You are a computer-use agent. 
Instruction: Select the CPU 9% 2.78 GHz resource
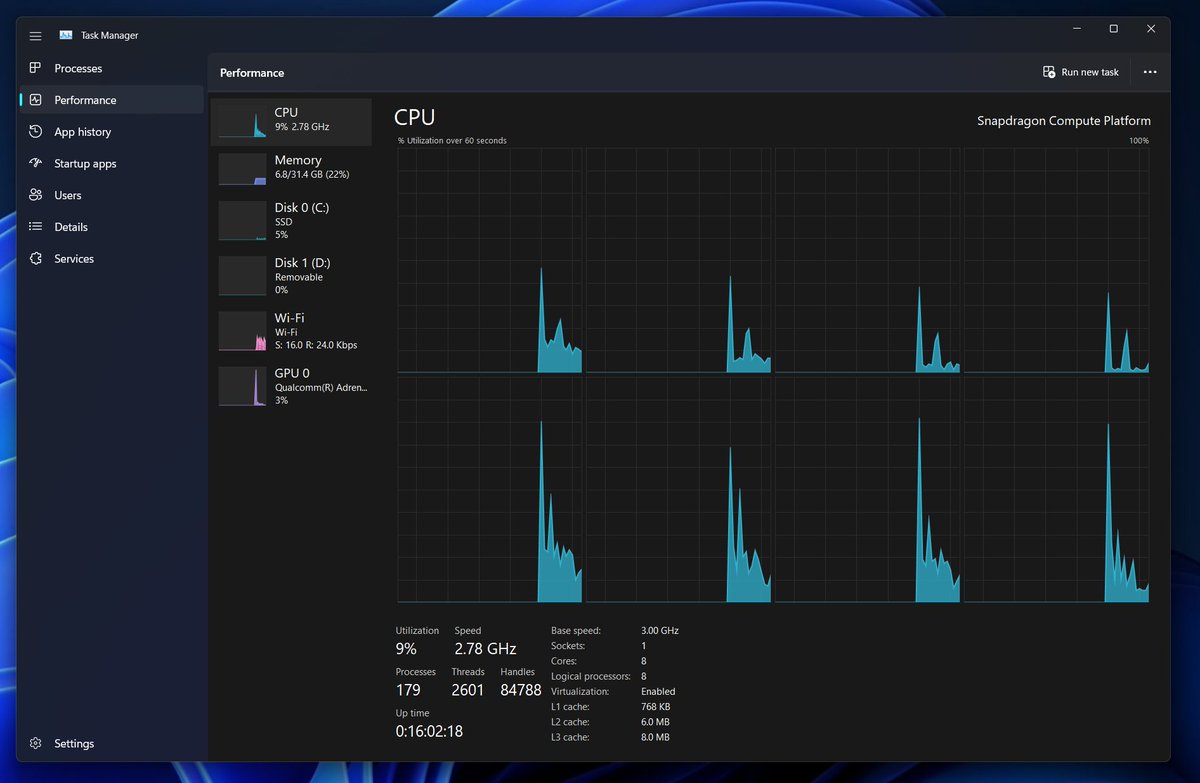[291, 120]
